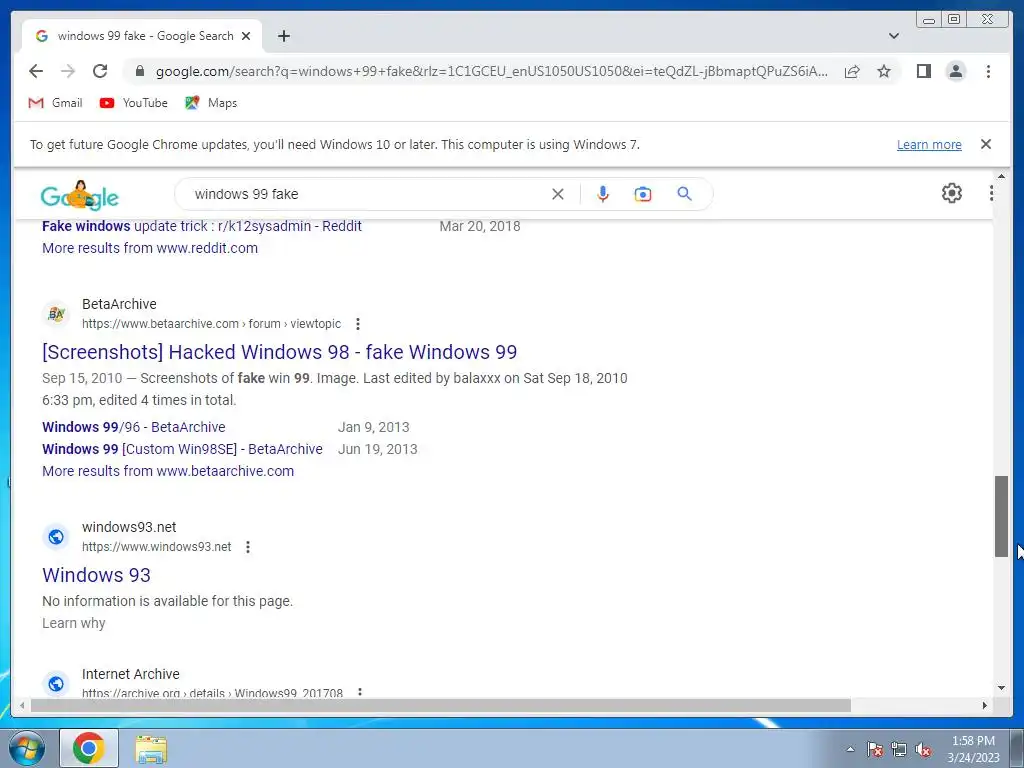Click the address bar URL
This screenshot has width=1024, height=768.
[491, 71]
